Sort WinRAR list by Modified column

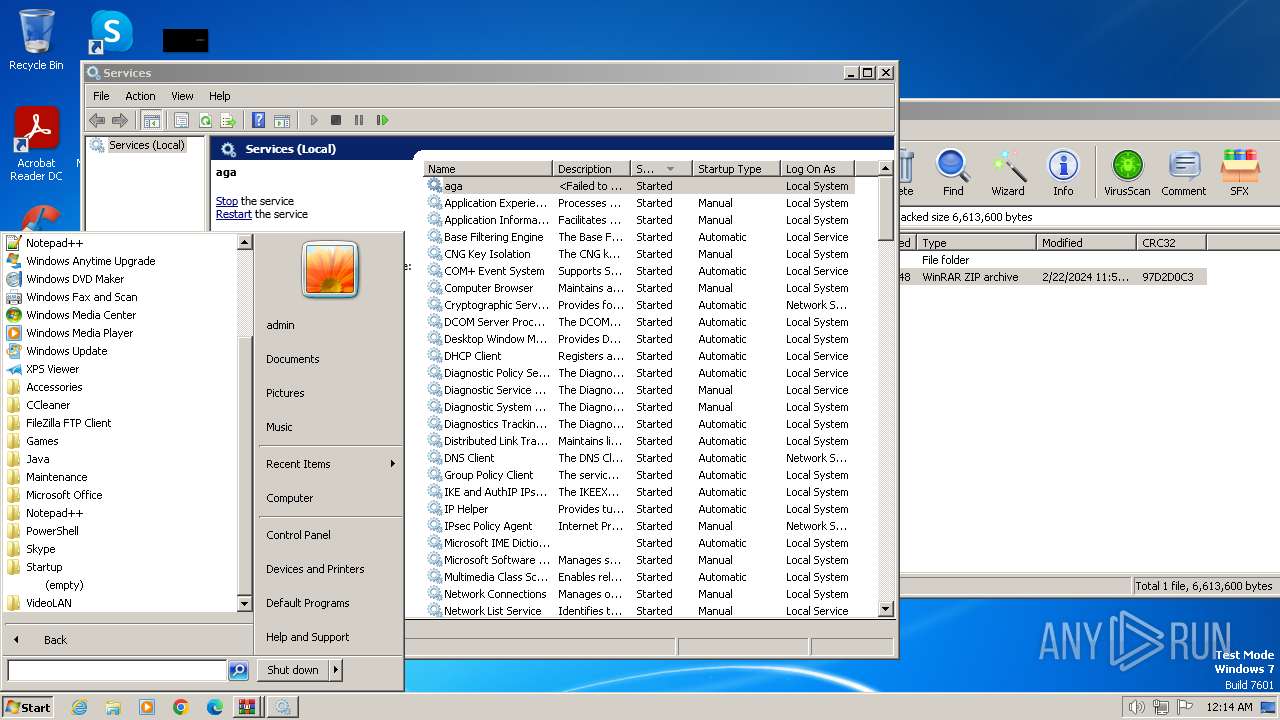pyautogui.click(x=1087, y=243)
